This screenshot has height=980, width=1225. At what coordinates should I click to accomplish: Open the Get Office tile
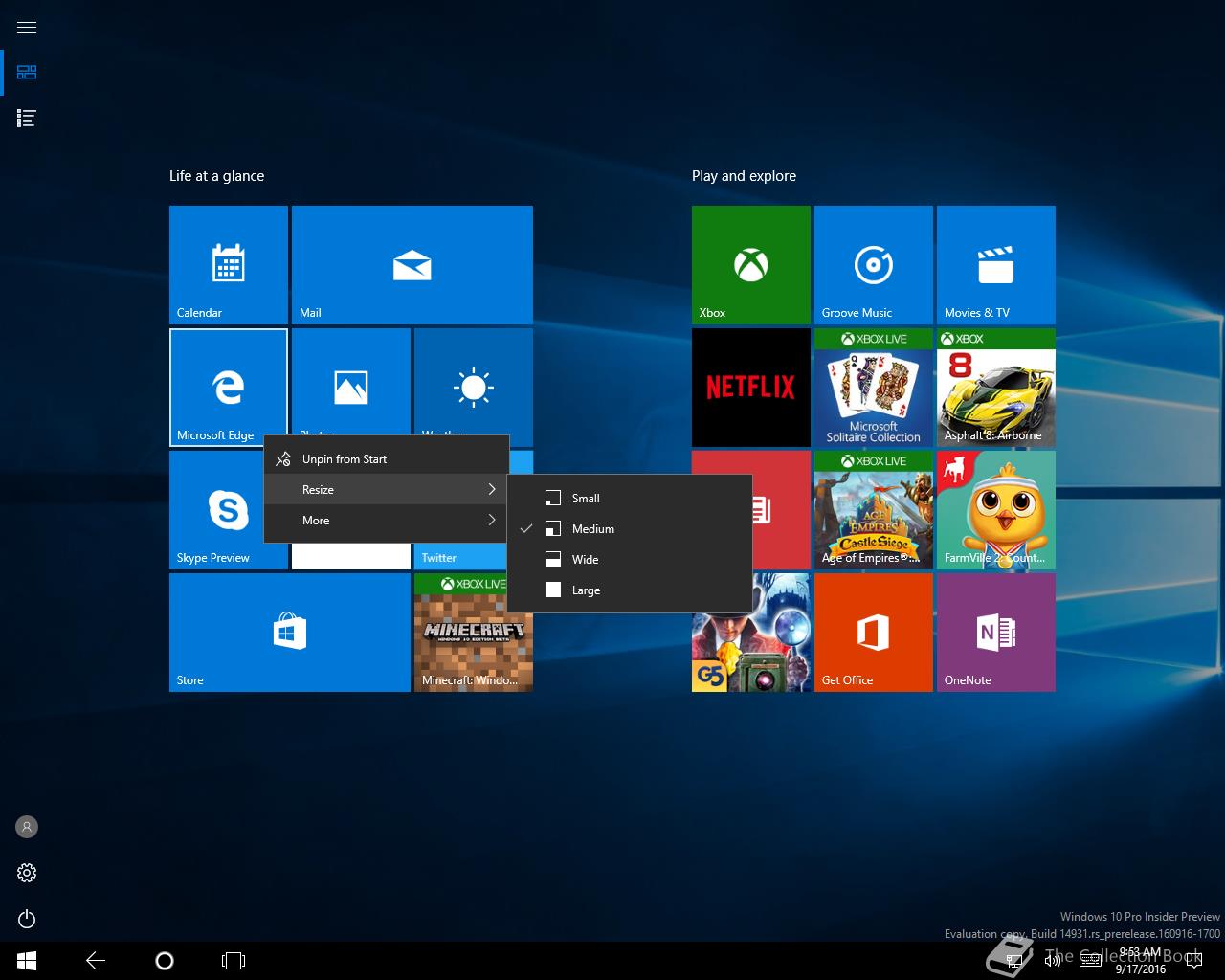pos(874,633)
